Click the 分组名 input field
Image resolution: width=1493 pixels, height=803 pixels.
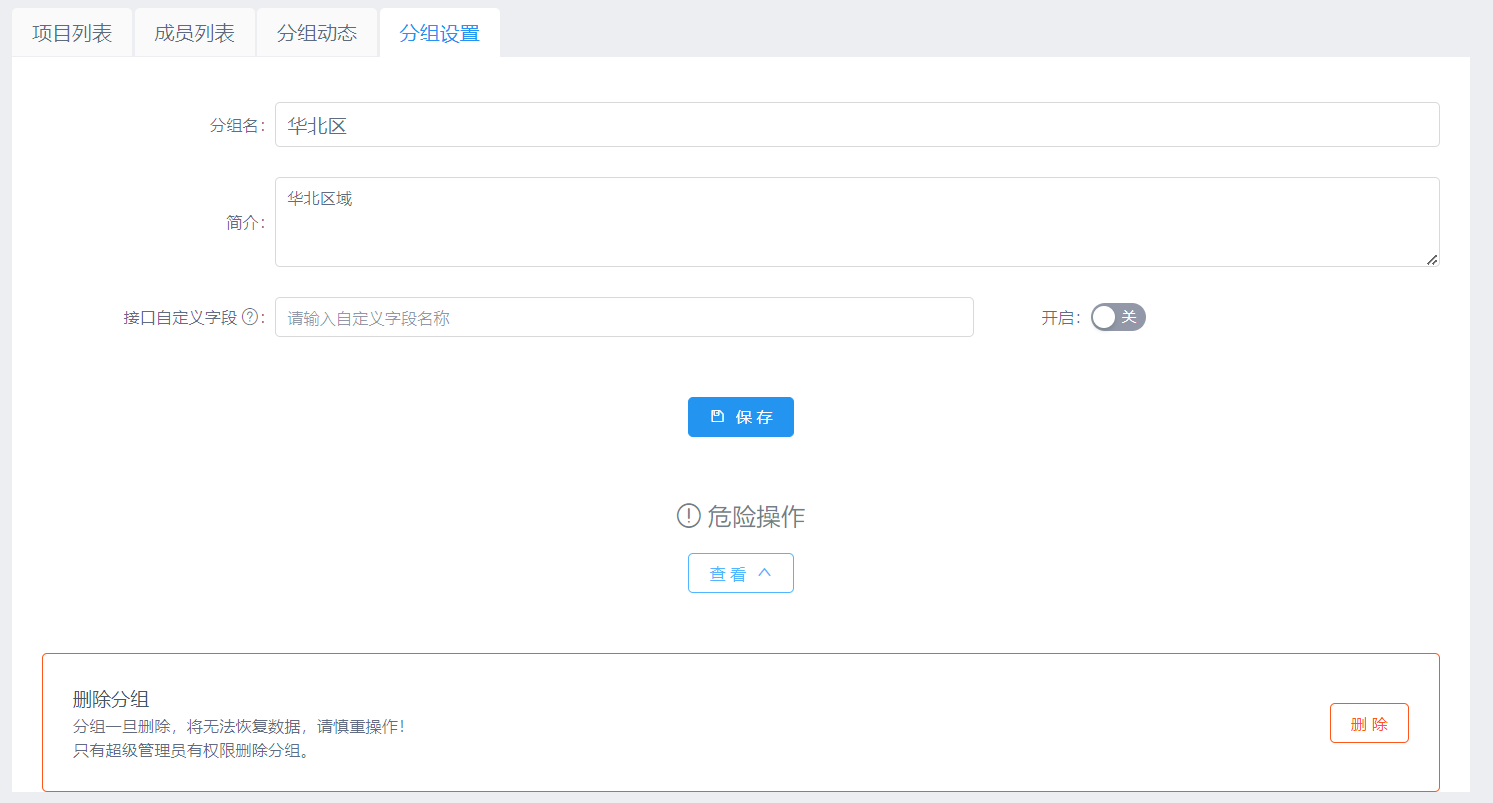[x=857, y=125]
